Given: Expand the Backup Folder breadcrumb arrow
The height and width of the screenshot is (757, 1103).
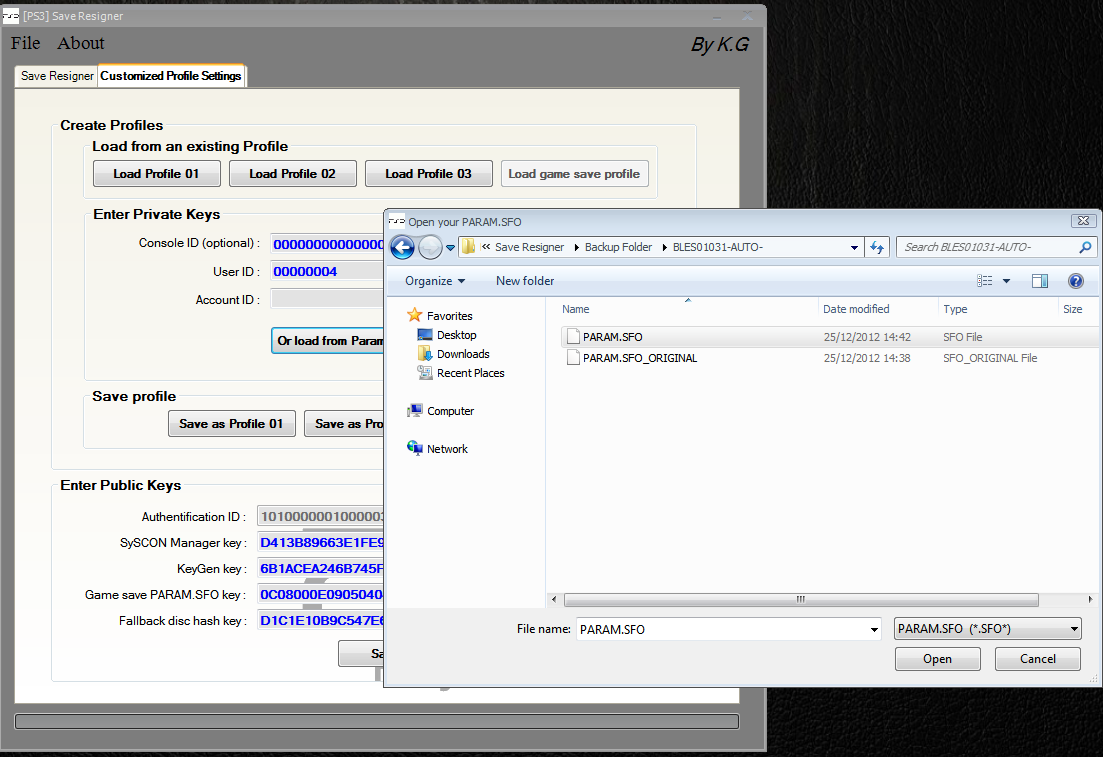Looking at the screenshot, I should (664, 248).
